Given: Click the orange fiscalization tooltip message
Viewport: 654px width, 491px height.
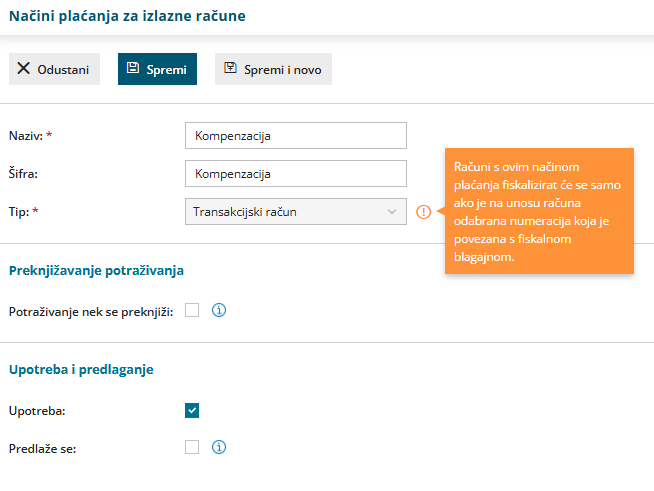Looking at the screenshot, I should (540, 211).
